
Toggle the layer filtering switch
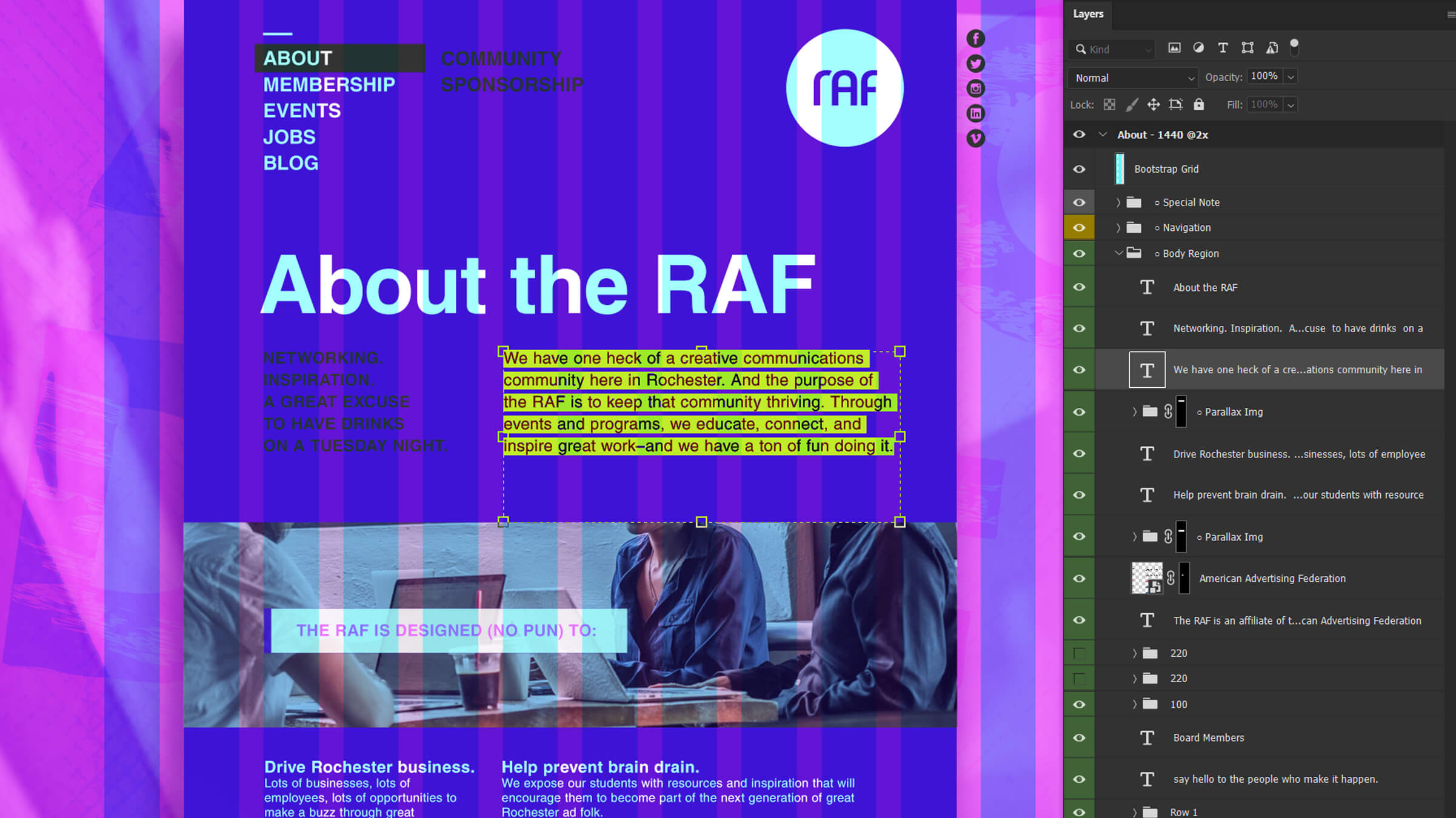(1294, 47)
